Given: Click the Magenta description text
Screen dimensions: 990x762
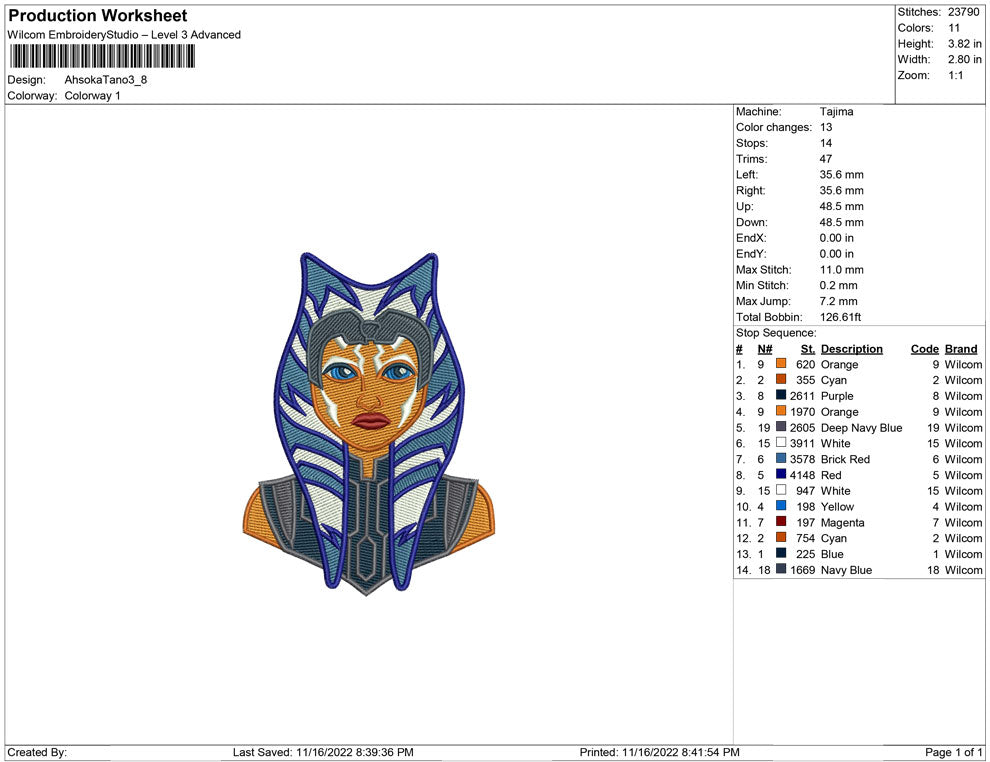Looking at the screenshot, I should (x=842, y=522).
